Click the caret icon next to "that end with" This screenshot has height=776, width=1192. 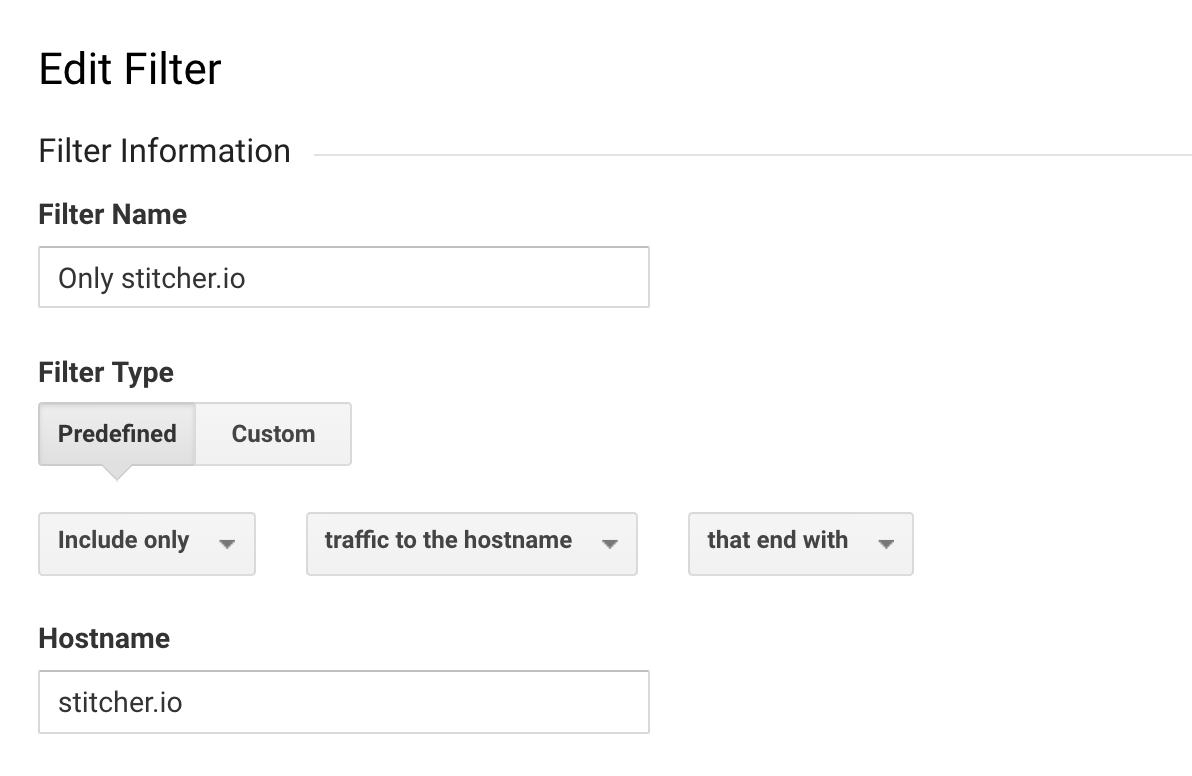tap(885, 544)
